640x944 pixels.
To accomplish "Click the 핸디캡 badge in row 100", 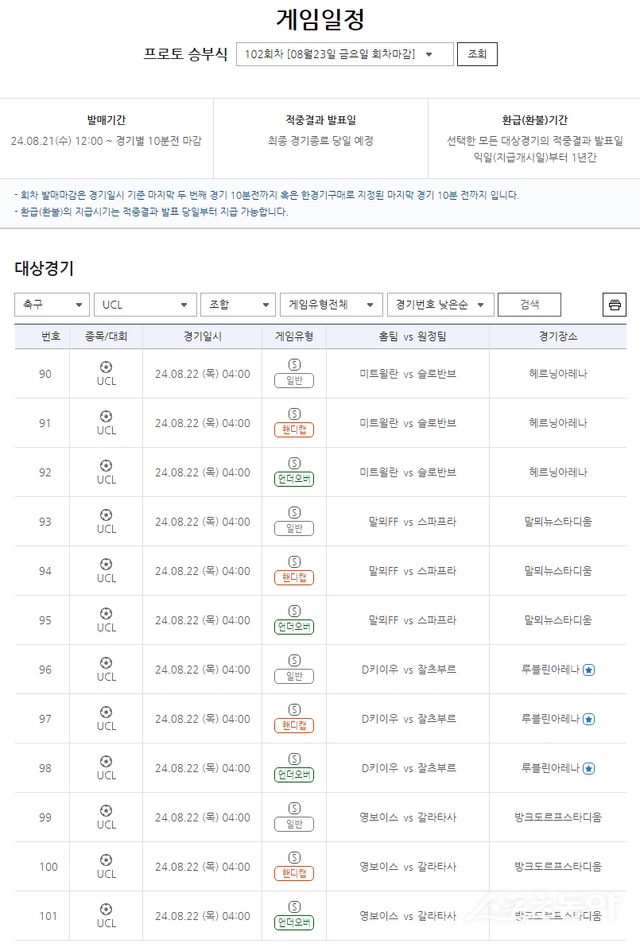I will click(294, 873).
